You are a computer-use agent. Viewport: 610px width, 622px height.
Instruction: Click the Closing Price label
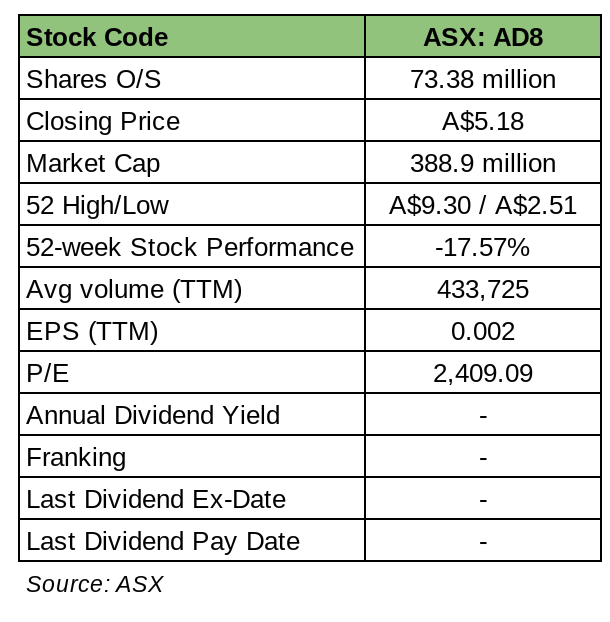[103, 122]
